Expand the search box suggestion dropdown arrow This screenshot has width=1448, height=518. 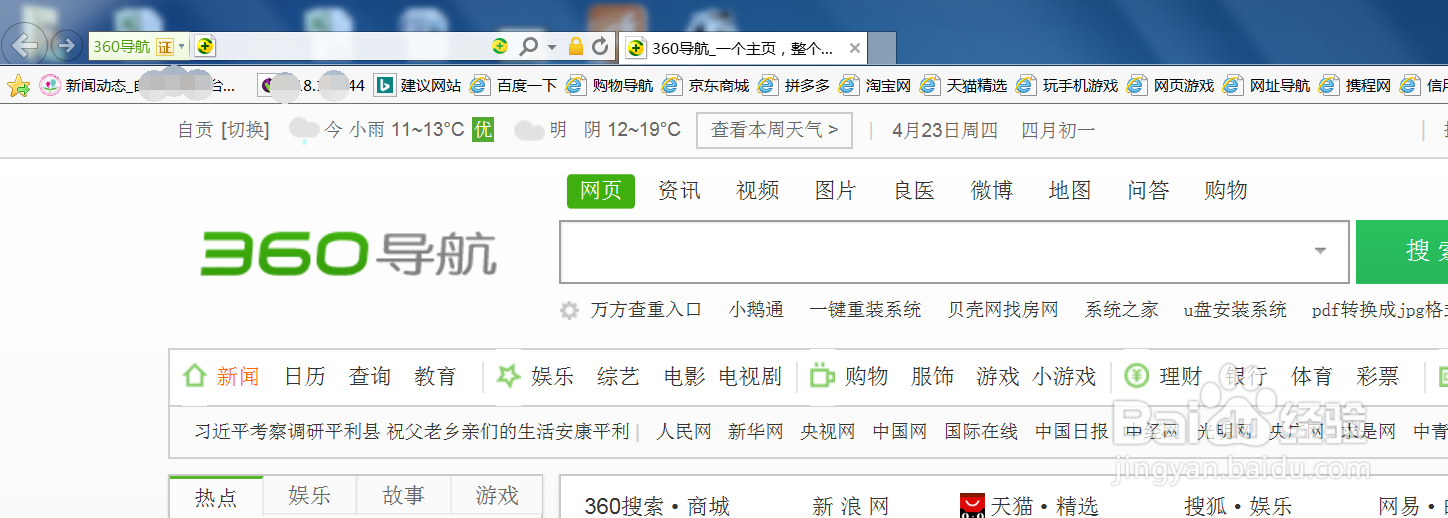click(1320, 252)
